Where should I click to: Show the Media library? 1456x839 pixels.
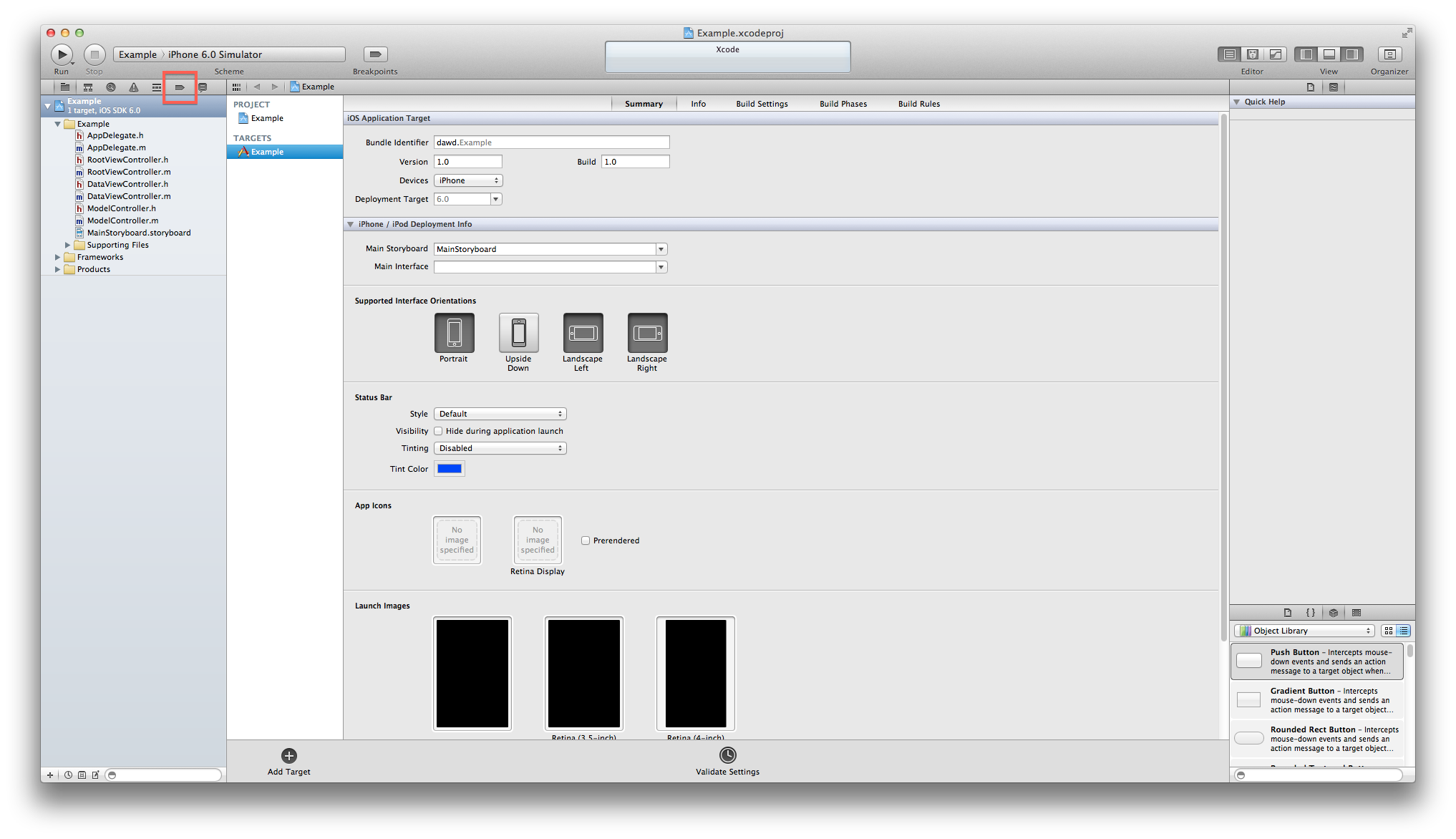(1356, 613)
